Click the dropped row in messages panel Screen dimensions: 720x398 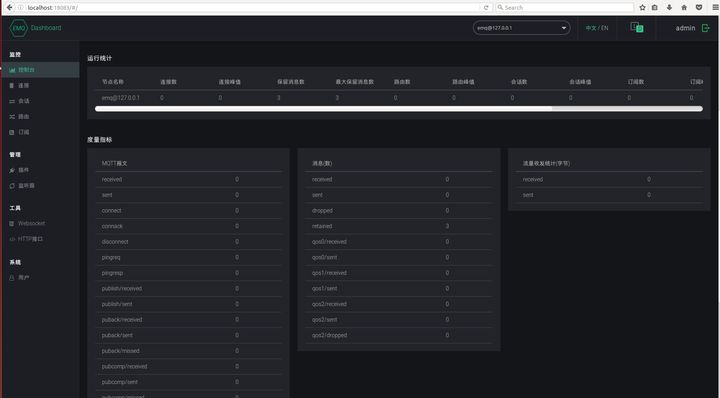pos(399,211)
